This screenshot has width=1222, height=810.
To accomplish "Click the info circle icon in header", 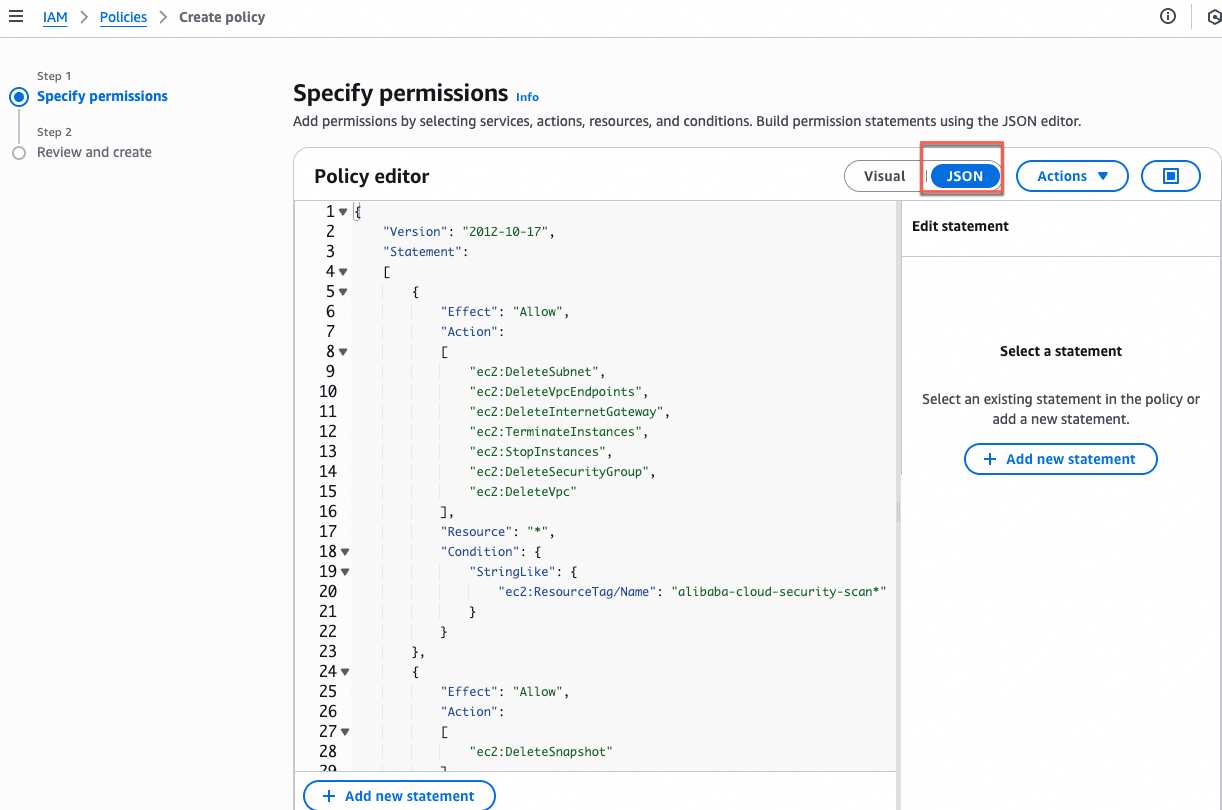I will click(1168, 17).
